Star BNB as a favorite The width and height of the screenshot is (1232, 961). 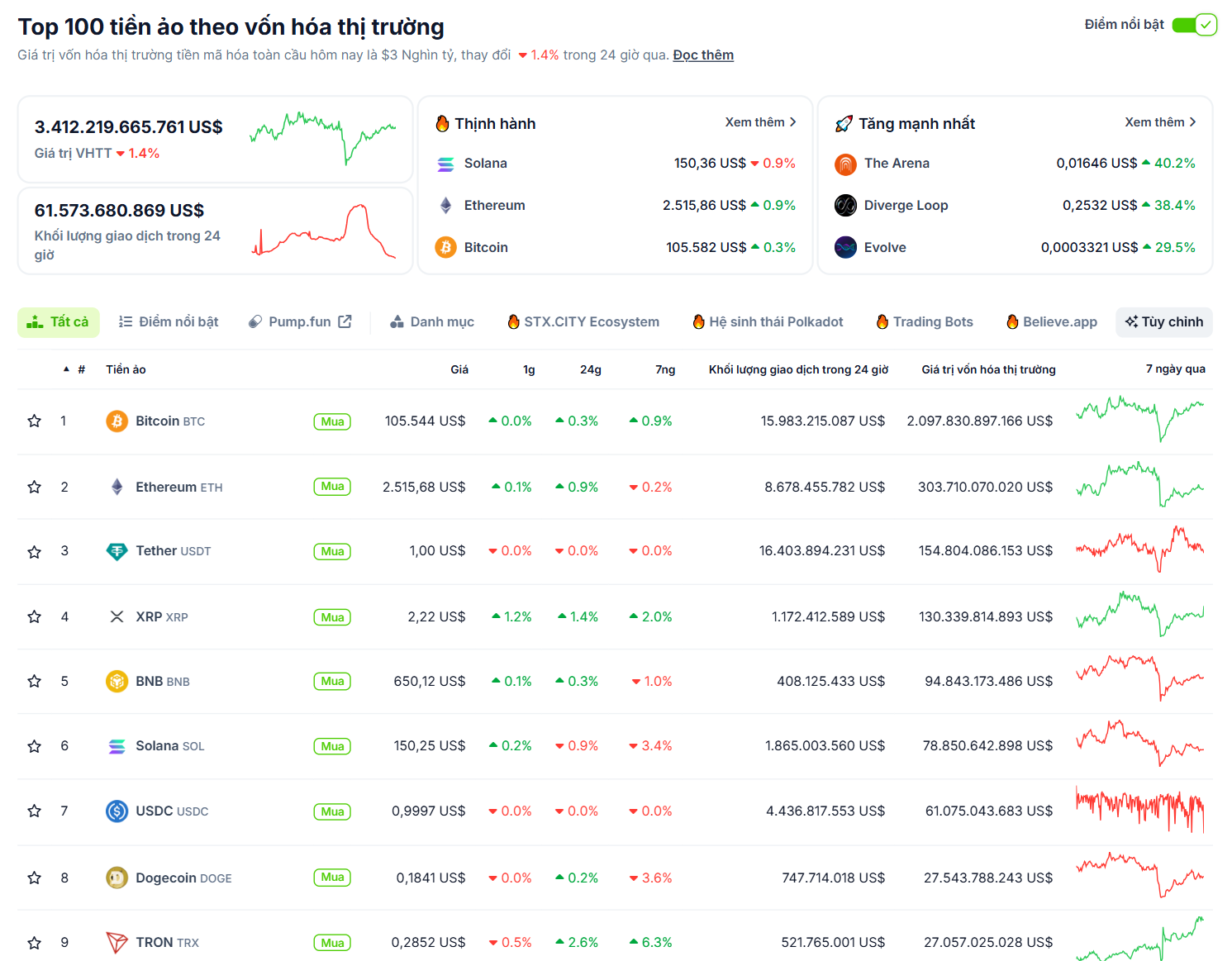34,682
